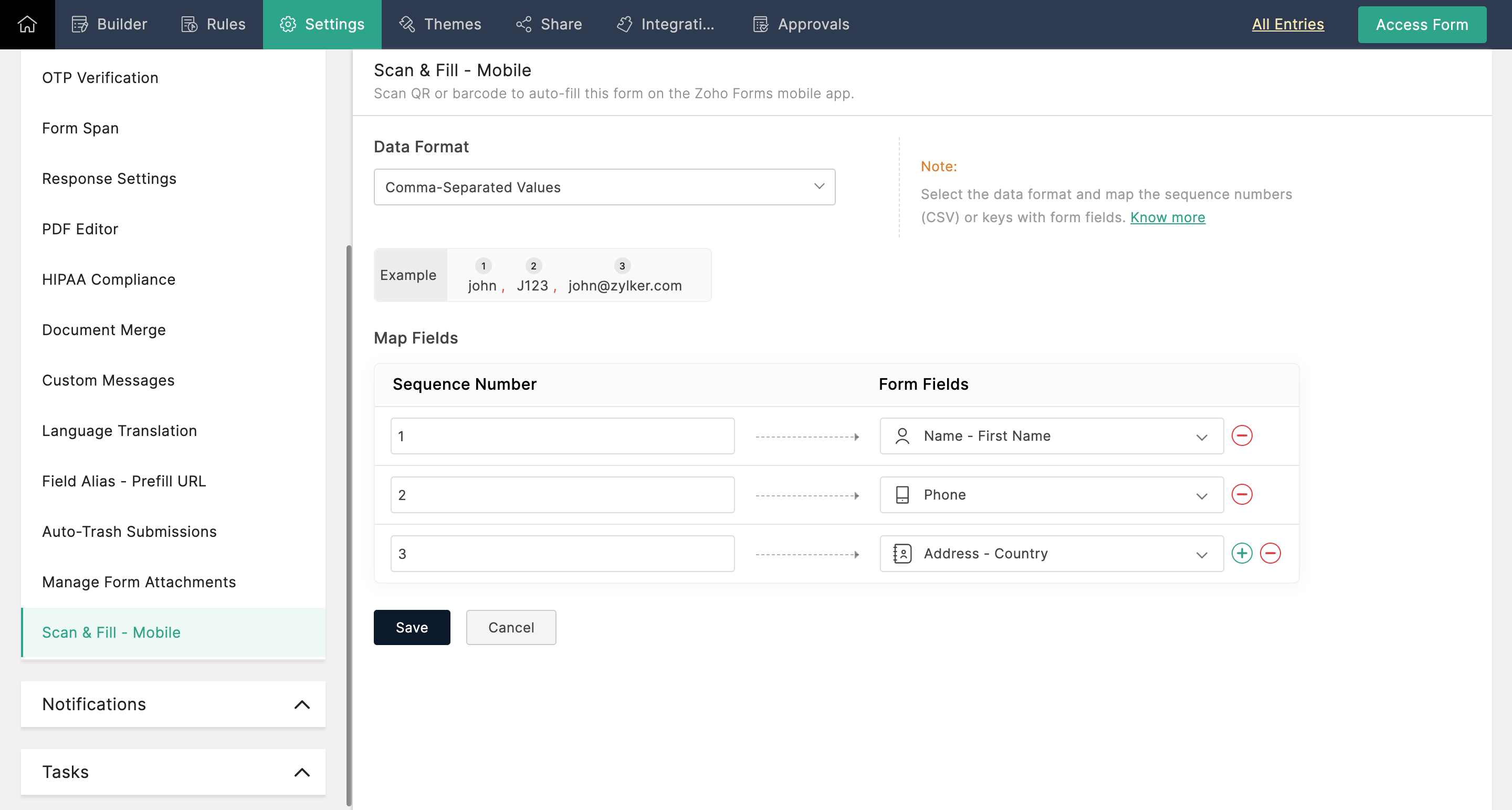1512x810 pixels.
Task: Open the Phone form field dropdown
Action: coord(1051,495)
